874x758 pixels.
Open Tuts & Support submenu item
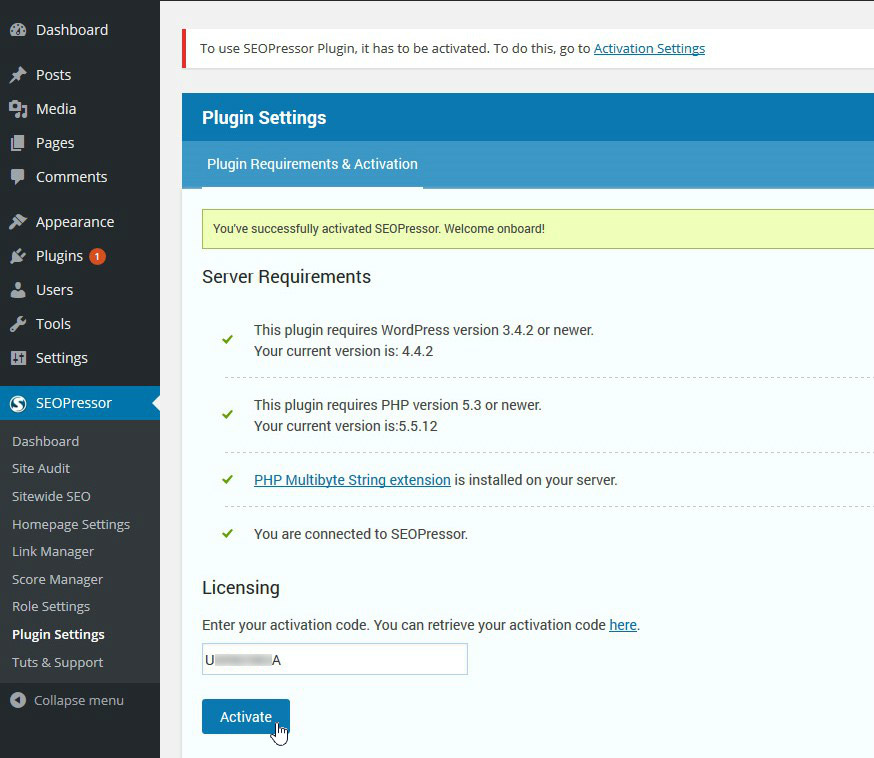point(57,663)
